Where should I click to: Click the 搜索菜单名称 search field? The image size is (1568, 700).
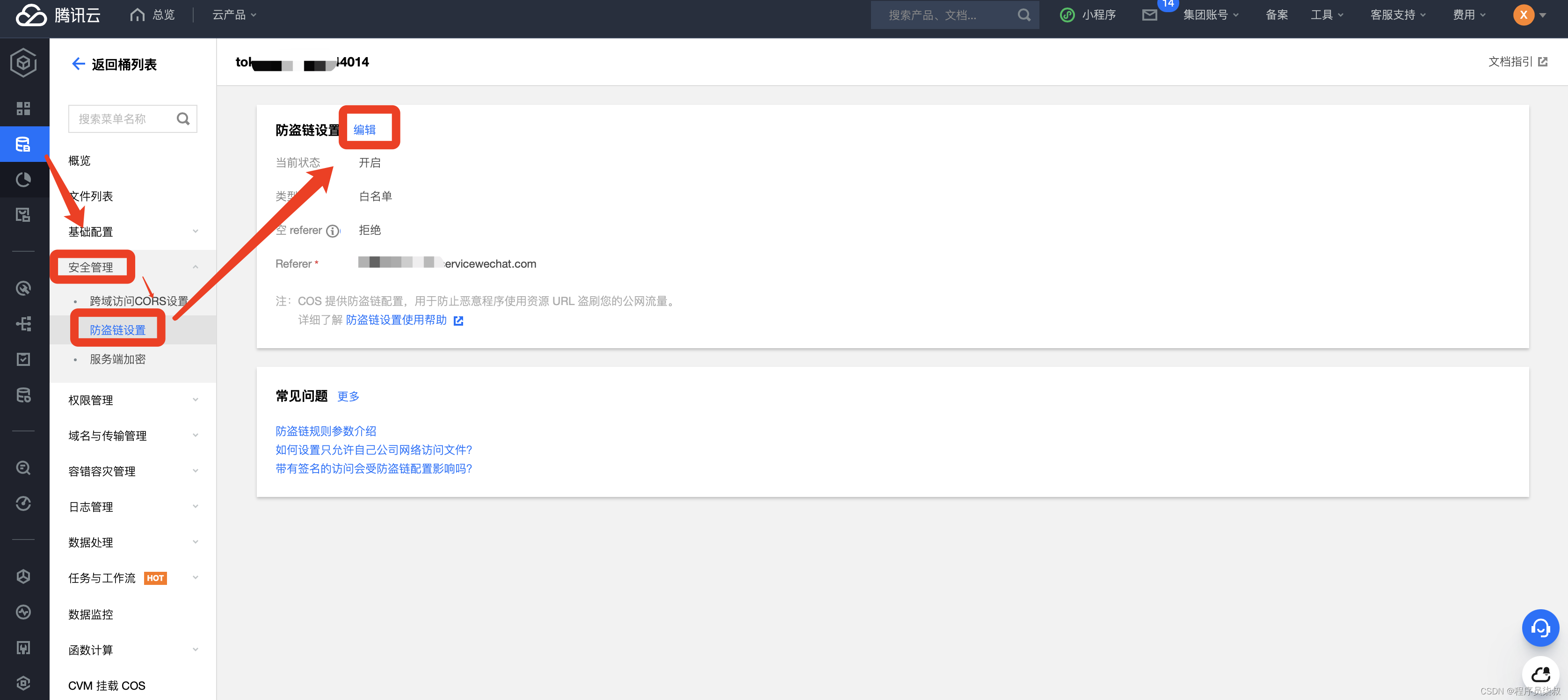click(122, 119)
